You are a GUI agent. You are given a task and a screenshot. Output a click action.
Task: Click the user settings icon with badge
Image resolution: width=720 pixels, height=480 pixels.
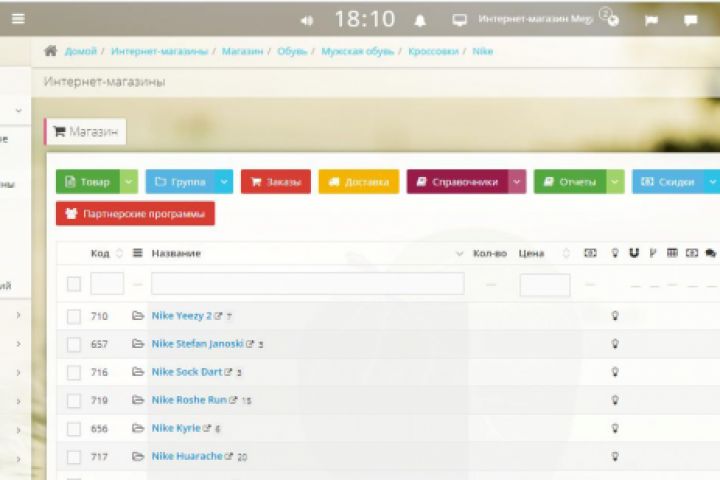[610, 17]
